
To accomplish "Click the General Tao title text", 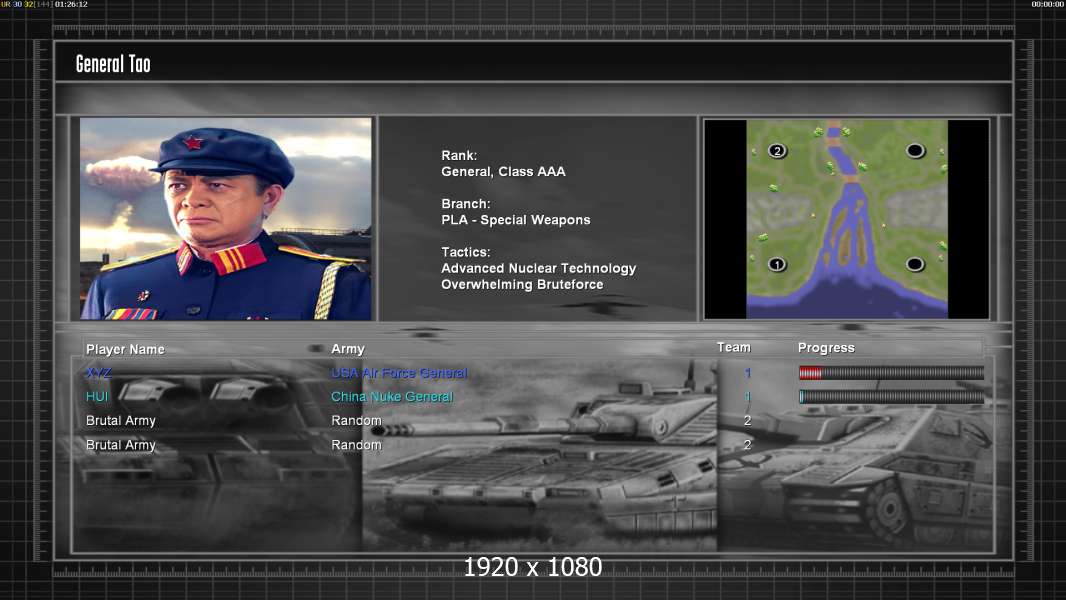I will (113, 64).
